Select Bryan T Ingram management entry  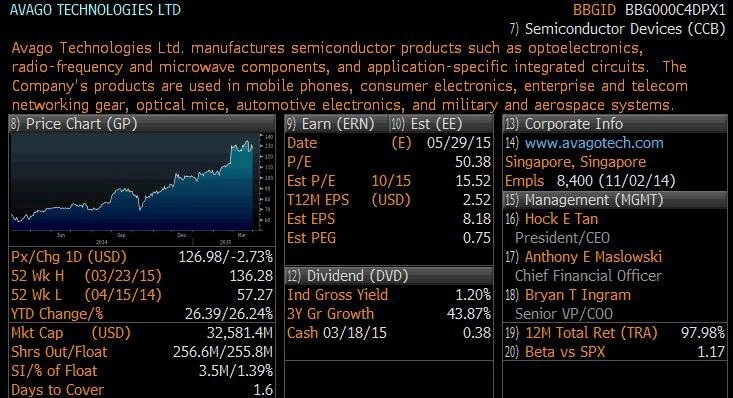tap(577, 295)
